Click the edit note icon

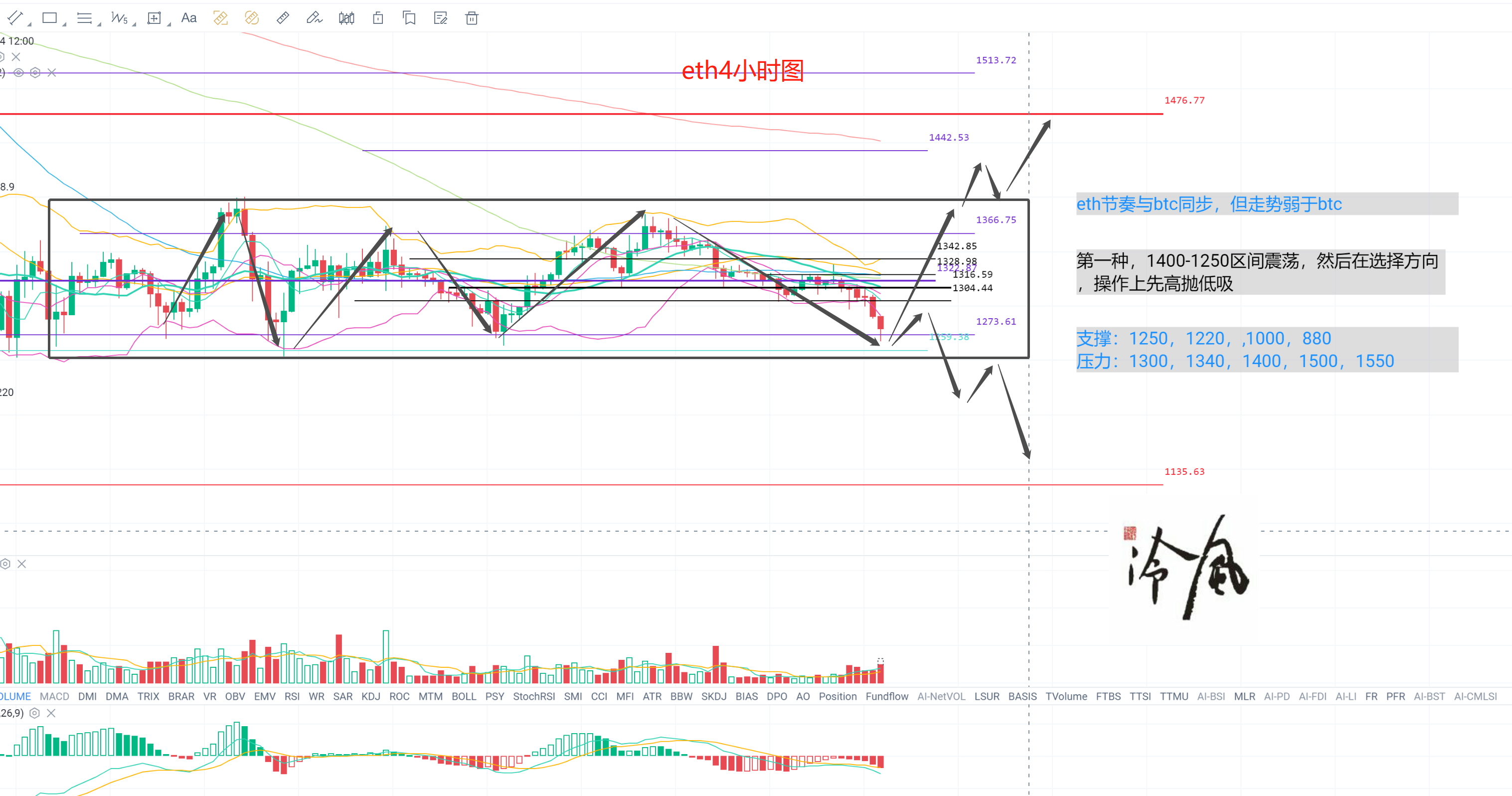click(440, 18)
